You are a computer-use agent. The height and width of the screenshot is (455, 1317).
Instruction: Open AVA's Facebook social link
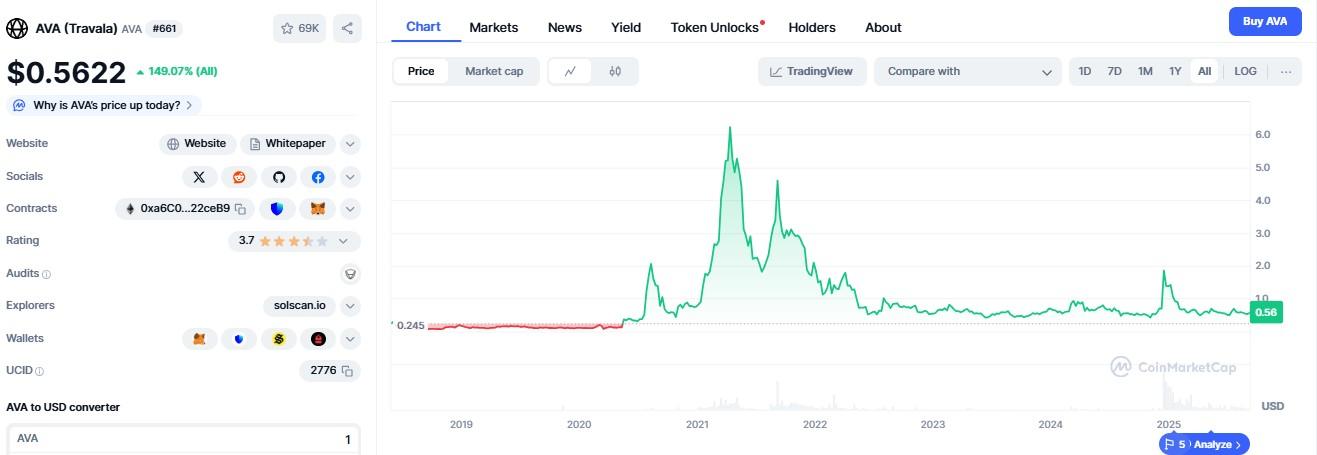pos(318,177)
